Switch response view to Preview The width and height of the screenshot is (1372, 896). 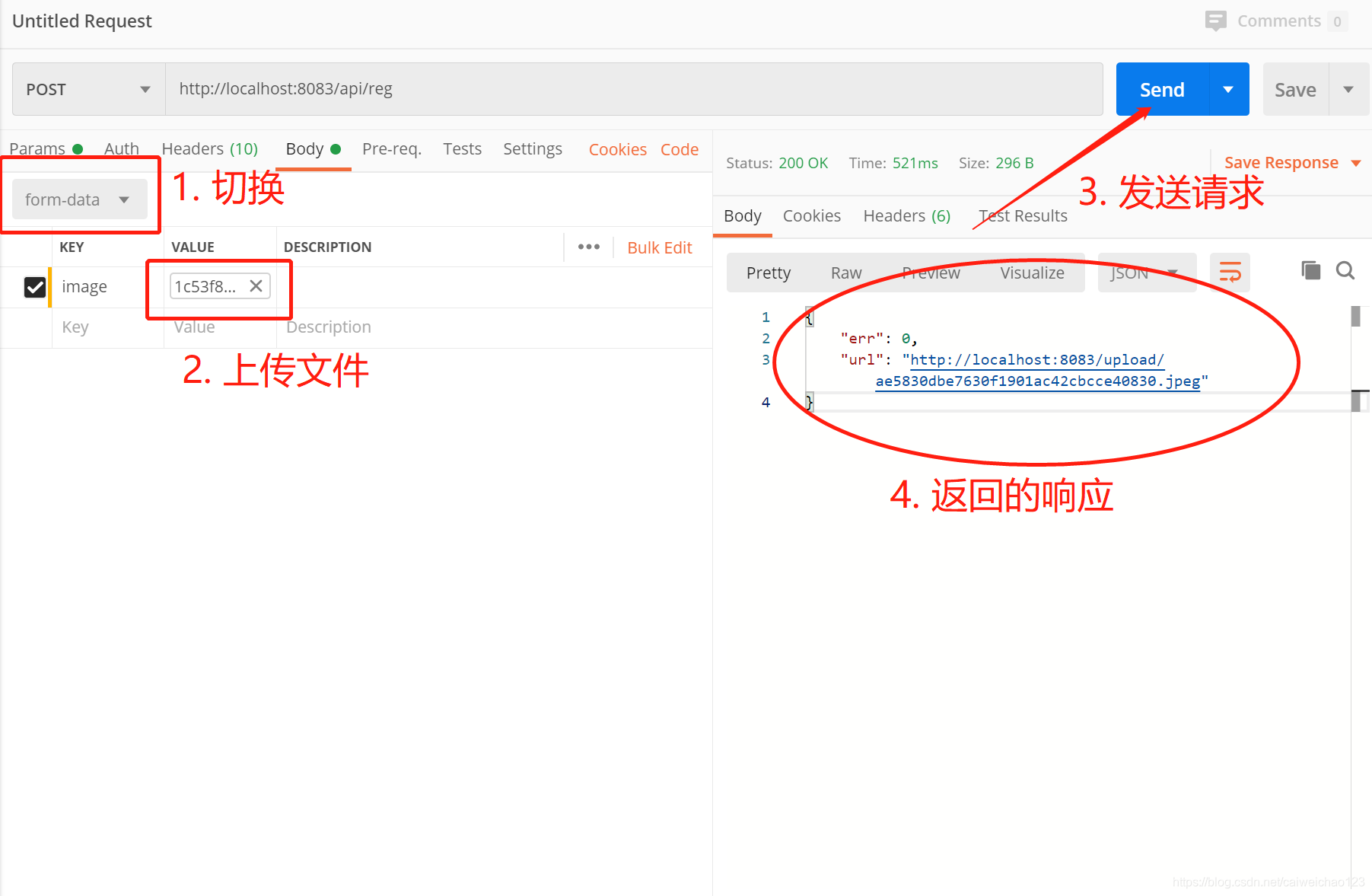(x=931, y=273)
